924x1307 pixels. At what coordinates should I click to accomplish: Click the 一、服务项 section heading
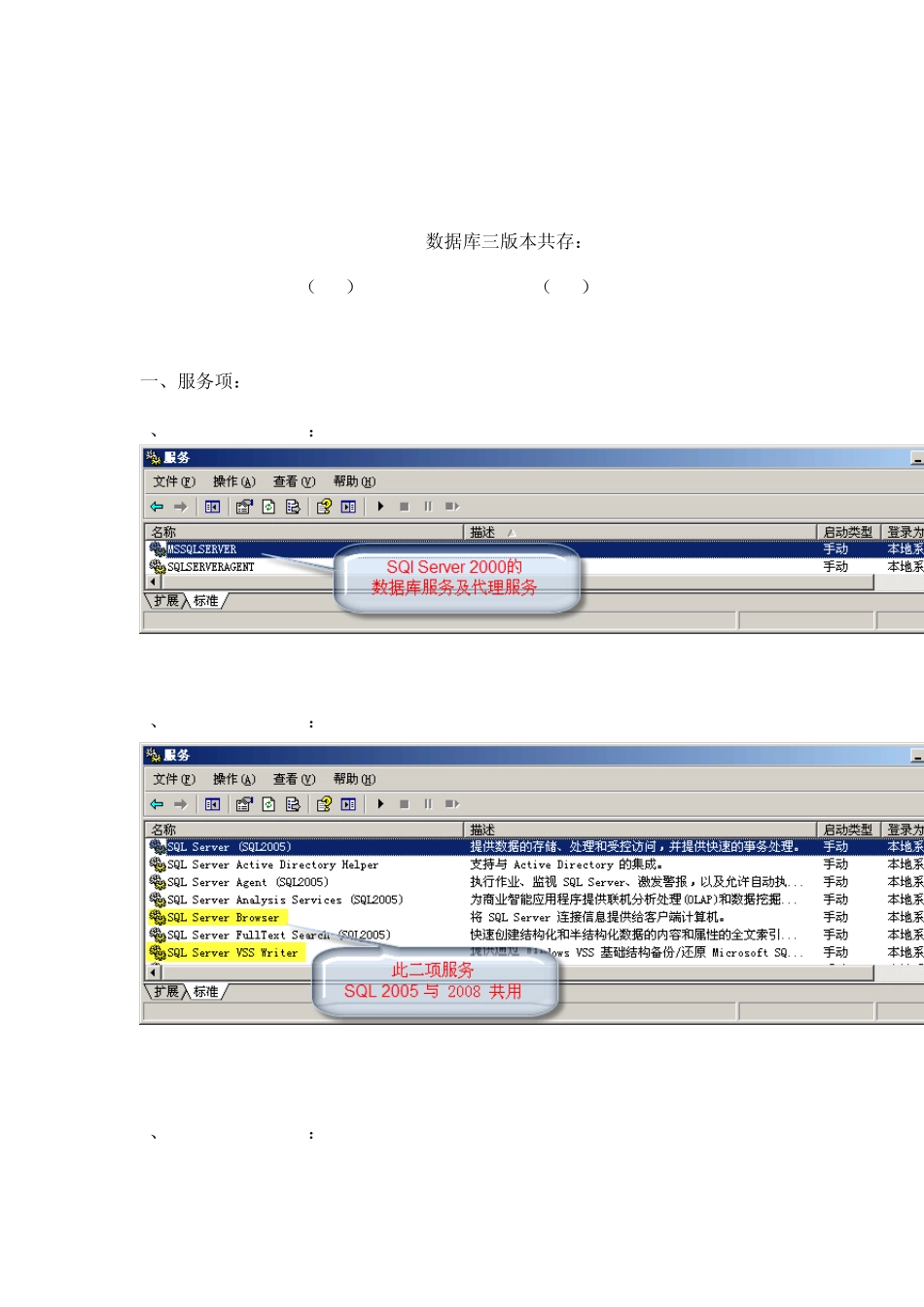(191, 381)
